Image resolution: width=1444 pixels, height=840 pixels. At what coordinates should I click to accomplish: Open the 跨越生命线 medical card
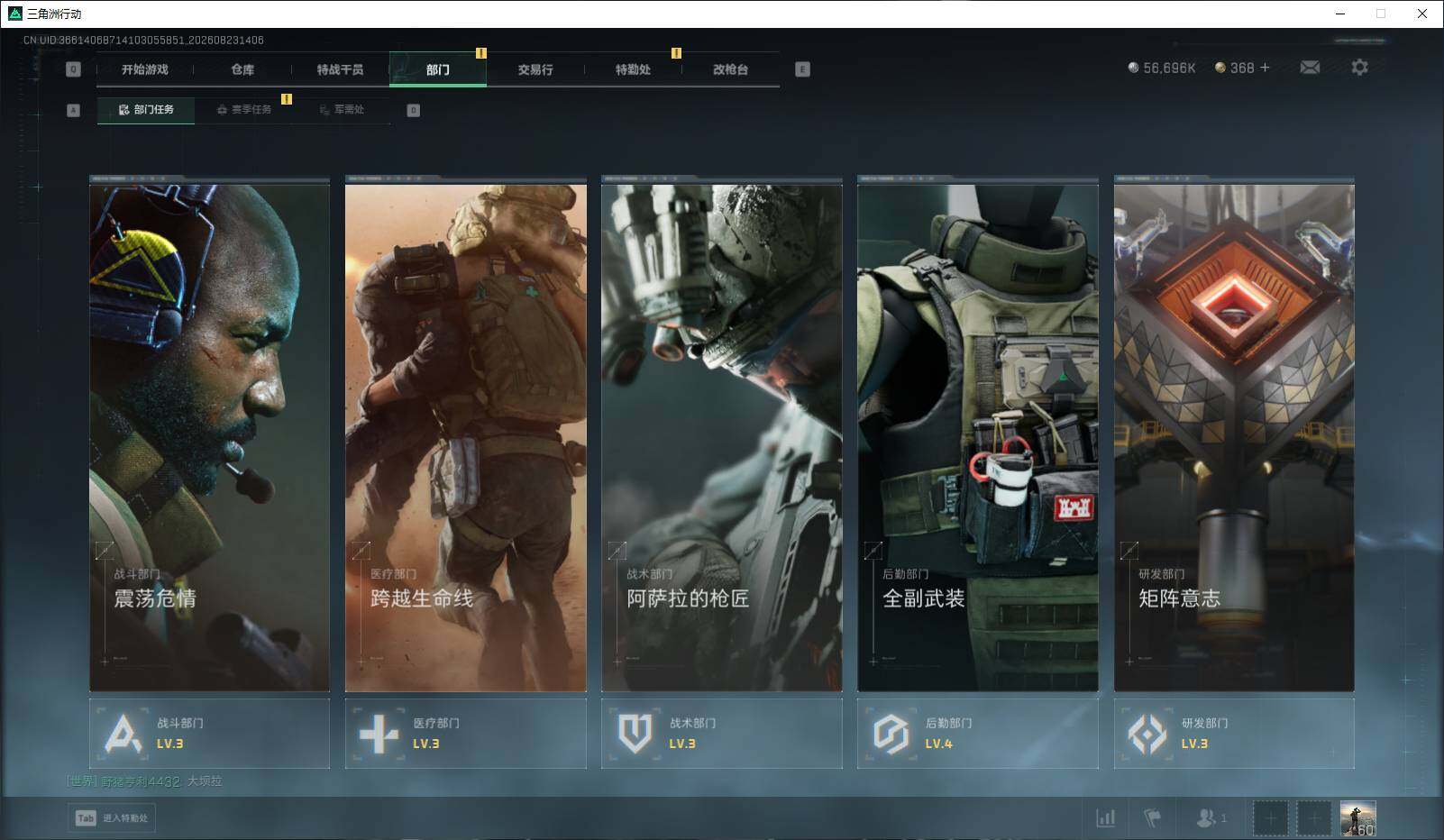tap(465, 434)
